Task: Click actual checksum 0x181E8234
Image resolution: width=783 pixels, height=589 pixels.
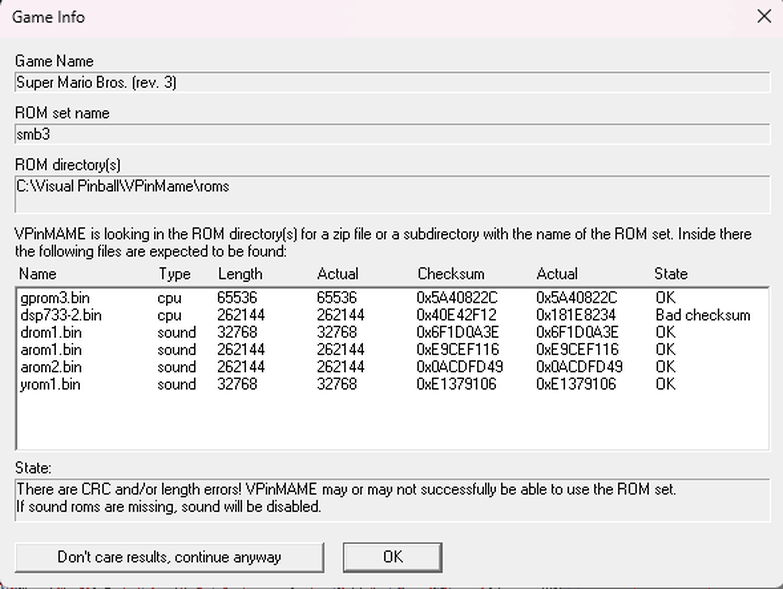Action: [x=576, y=315]
